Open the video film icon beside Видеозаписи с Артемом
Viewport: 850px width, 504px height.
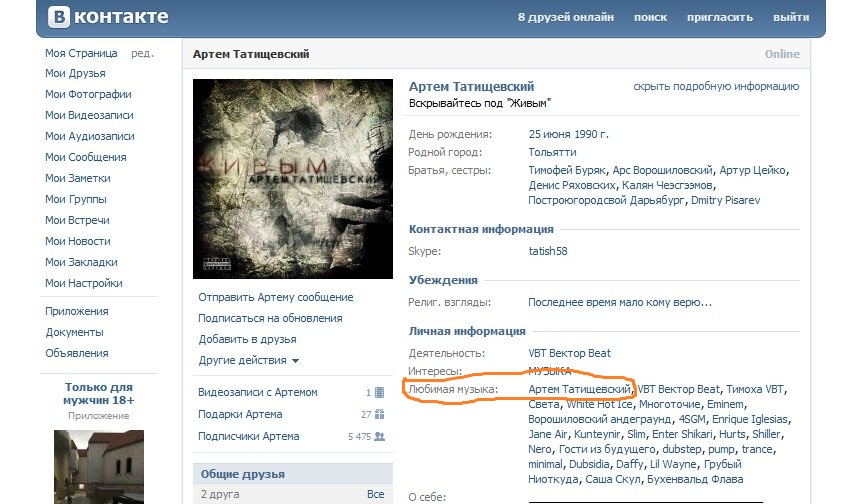379,392
